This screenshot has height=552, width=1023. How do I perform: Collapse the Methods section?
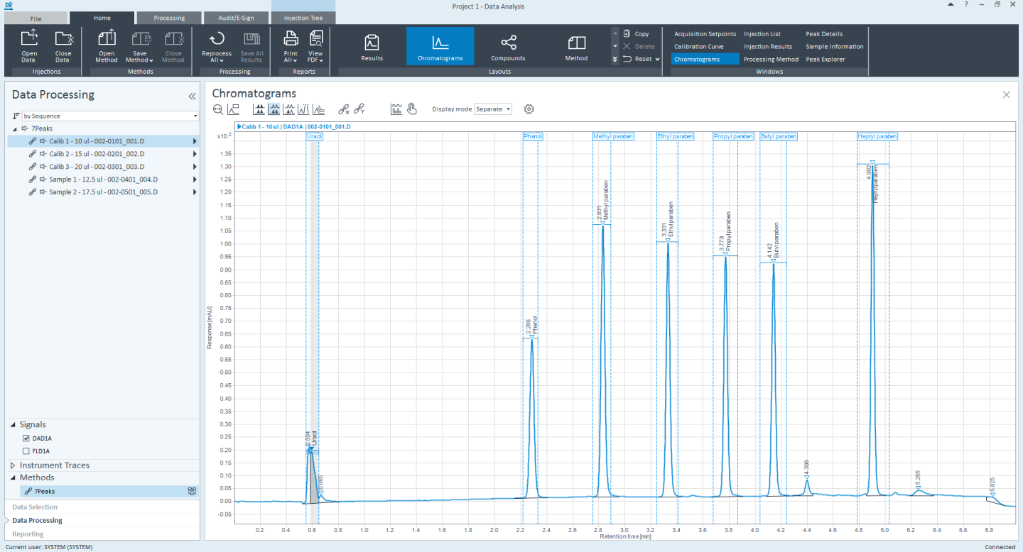pyautogui.click(x=13, y=478)
